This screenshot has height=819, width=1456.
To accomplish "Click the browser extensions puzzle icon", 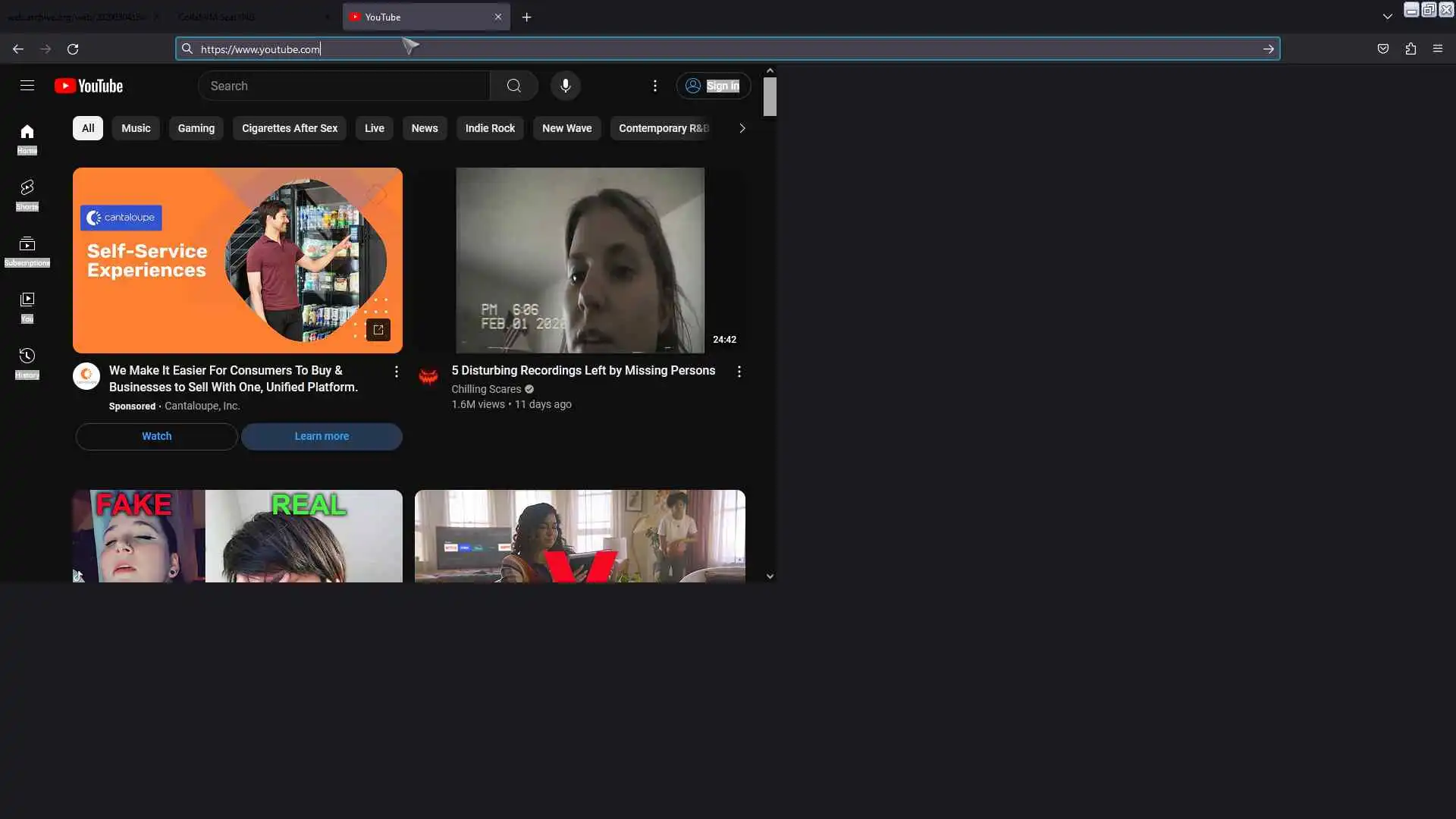I will [x=1410, y=49].
